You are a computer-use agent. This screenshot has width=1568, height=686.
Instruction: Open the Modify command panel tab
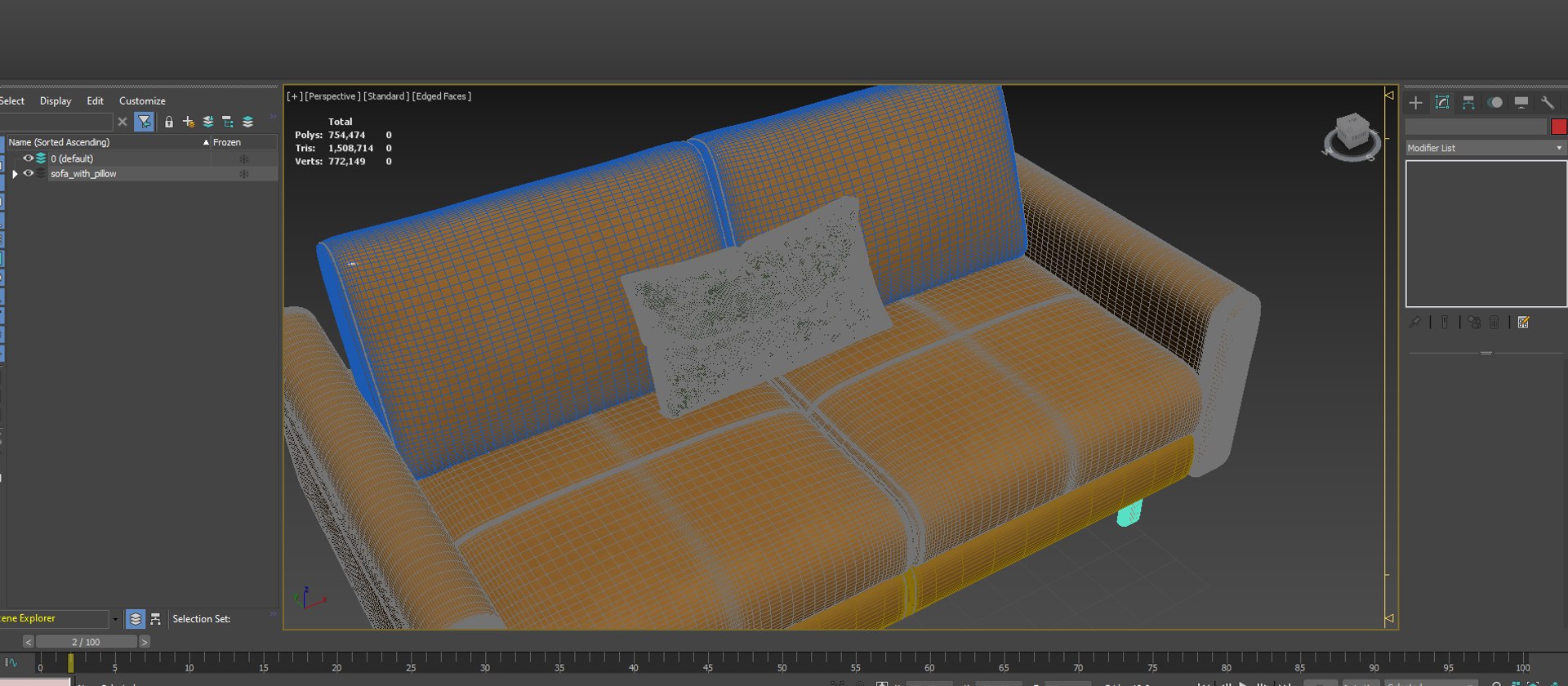(x=1442, y=102)
